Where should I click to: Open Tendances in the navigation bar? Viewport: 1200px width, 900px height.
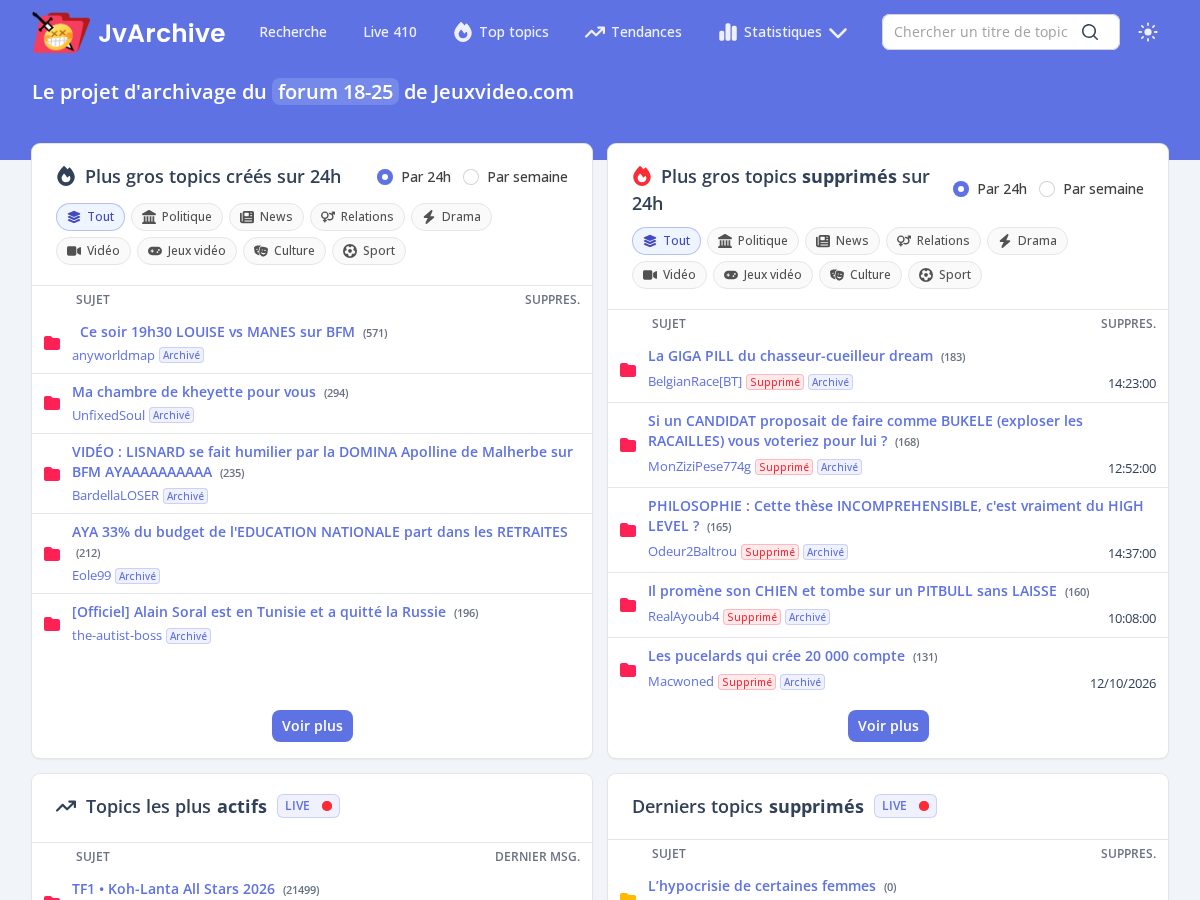tap(633, 32)
